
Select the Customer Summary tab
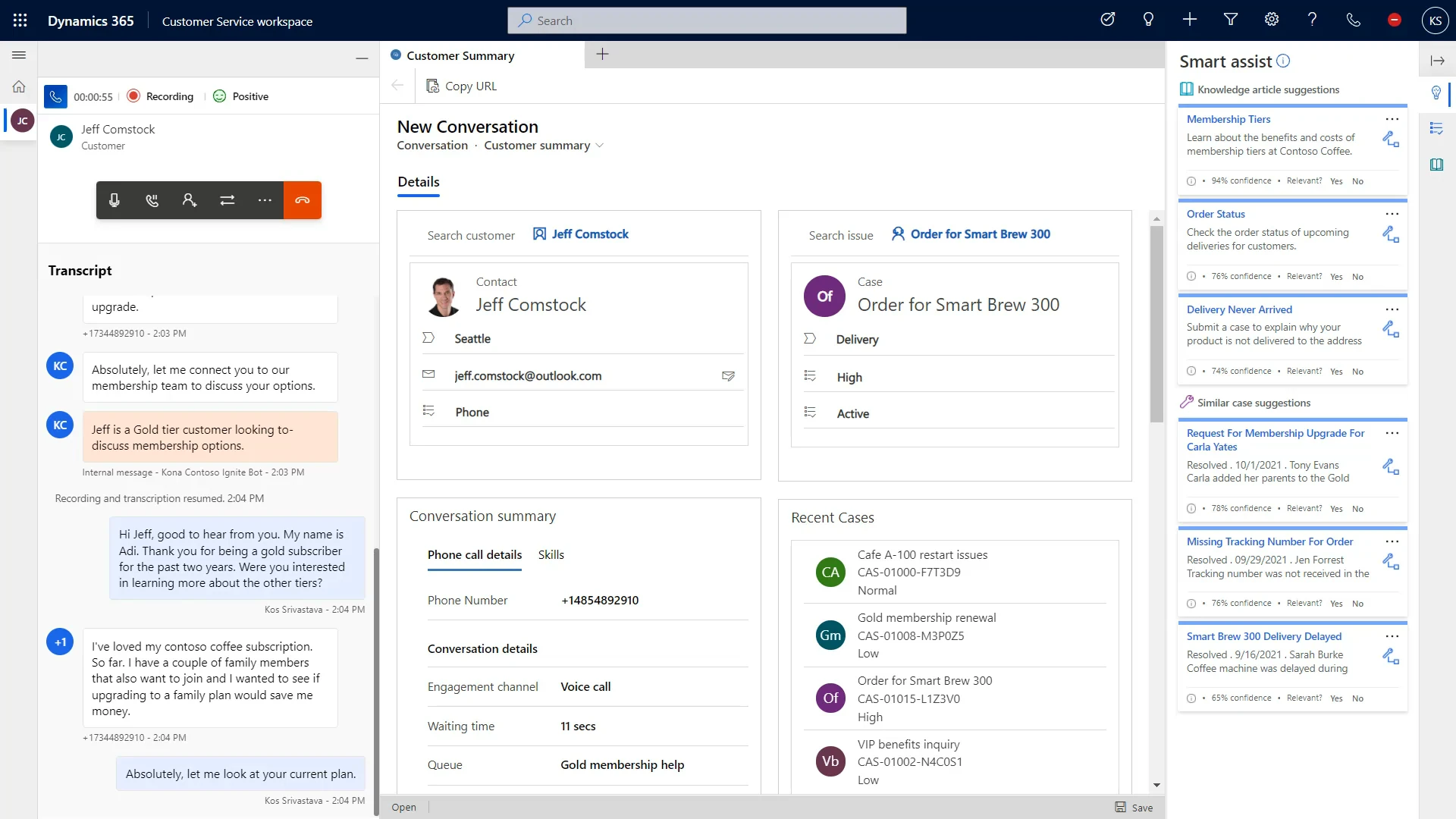click(x=460, y=55)
